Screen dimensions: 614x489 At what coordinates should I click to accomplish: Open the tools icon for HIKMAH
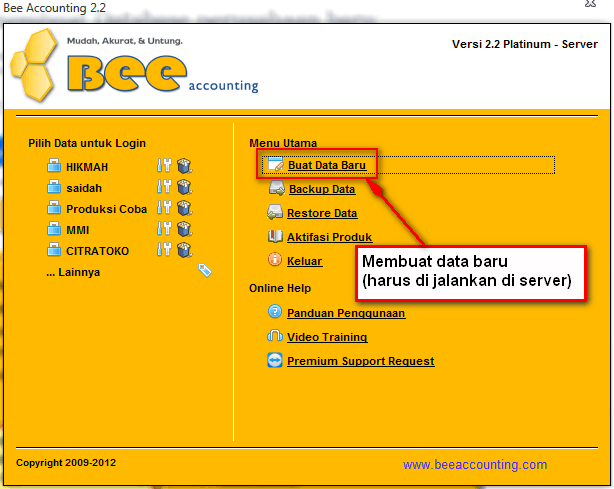coord(164,166)
